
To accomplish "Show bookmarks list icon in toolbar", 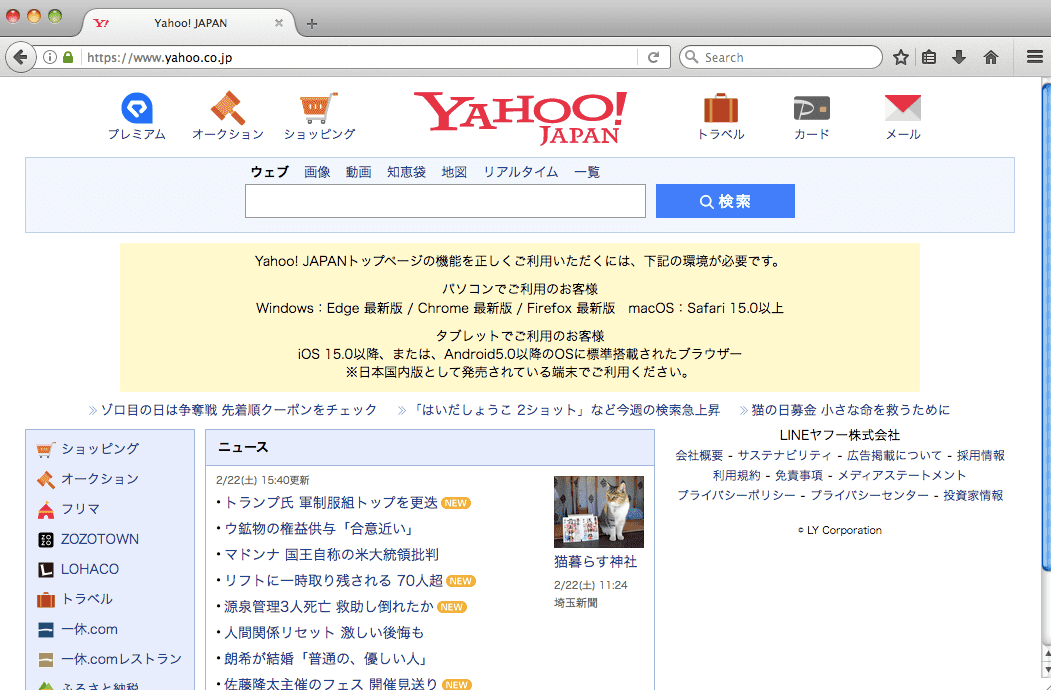I will [x=929, y=57].
